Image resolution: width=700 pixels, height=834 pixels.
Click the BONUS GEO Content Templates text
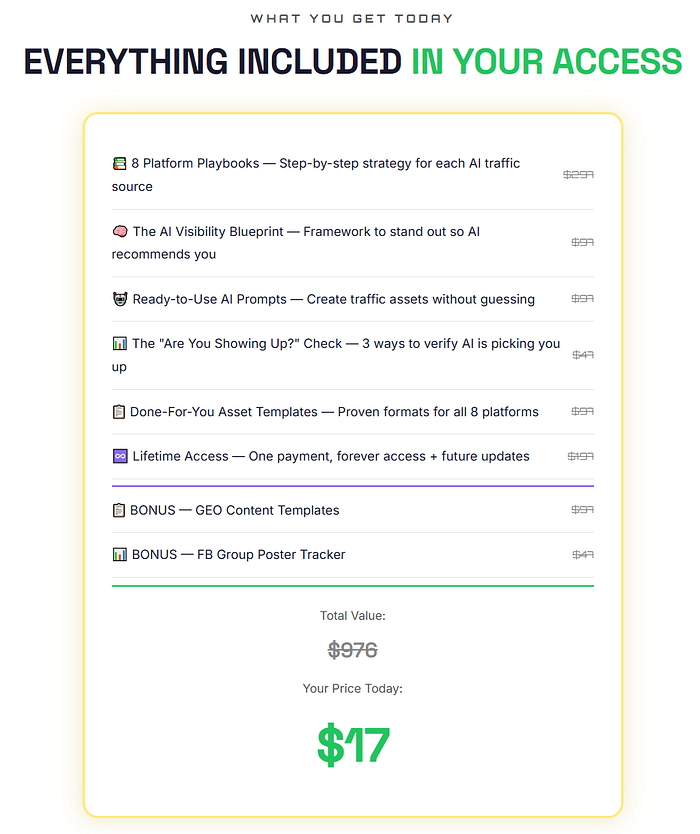pos(235,510)
